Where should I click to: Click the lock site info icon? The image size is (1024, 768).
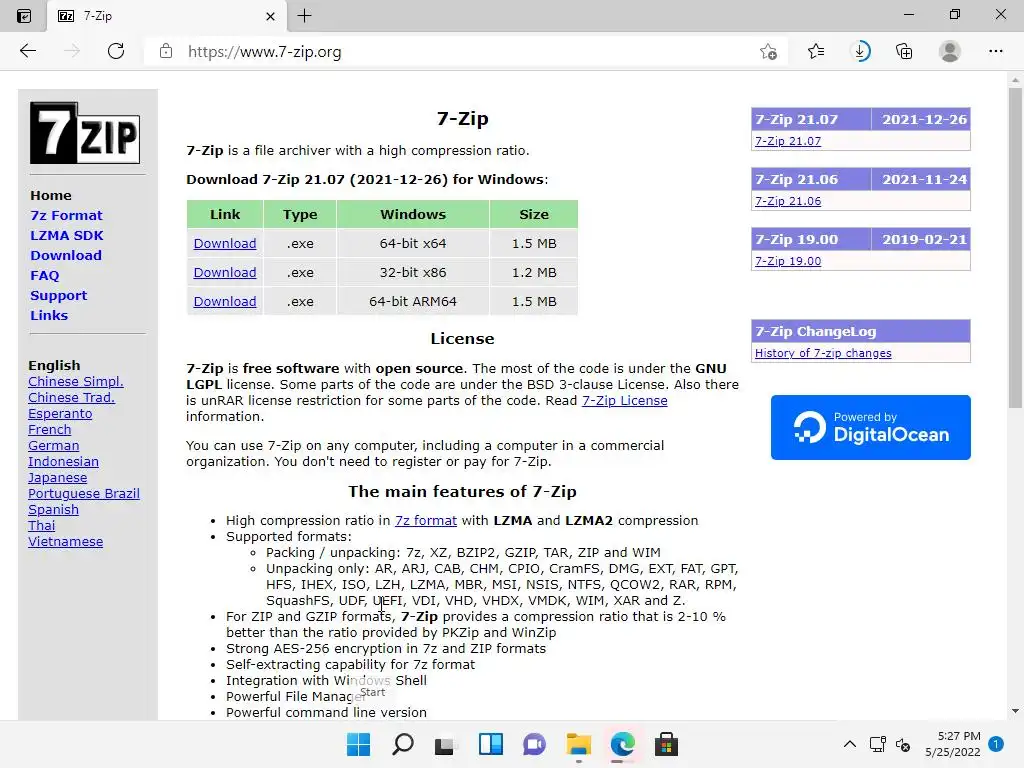point(166,51)
